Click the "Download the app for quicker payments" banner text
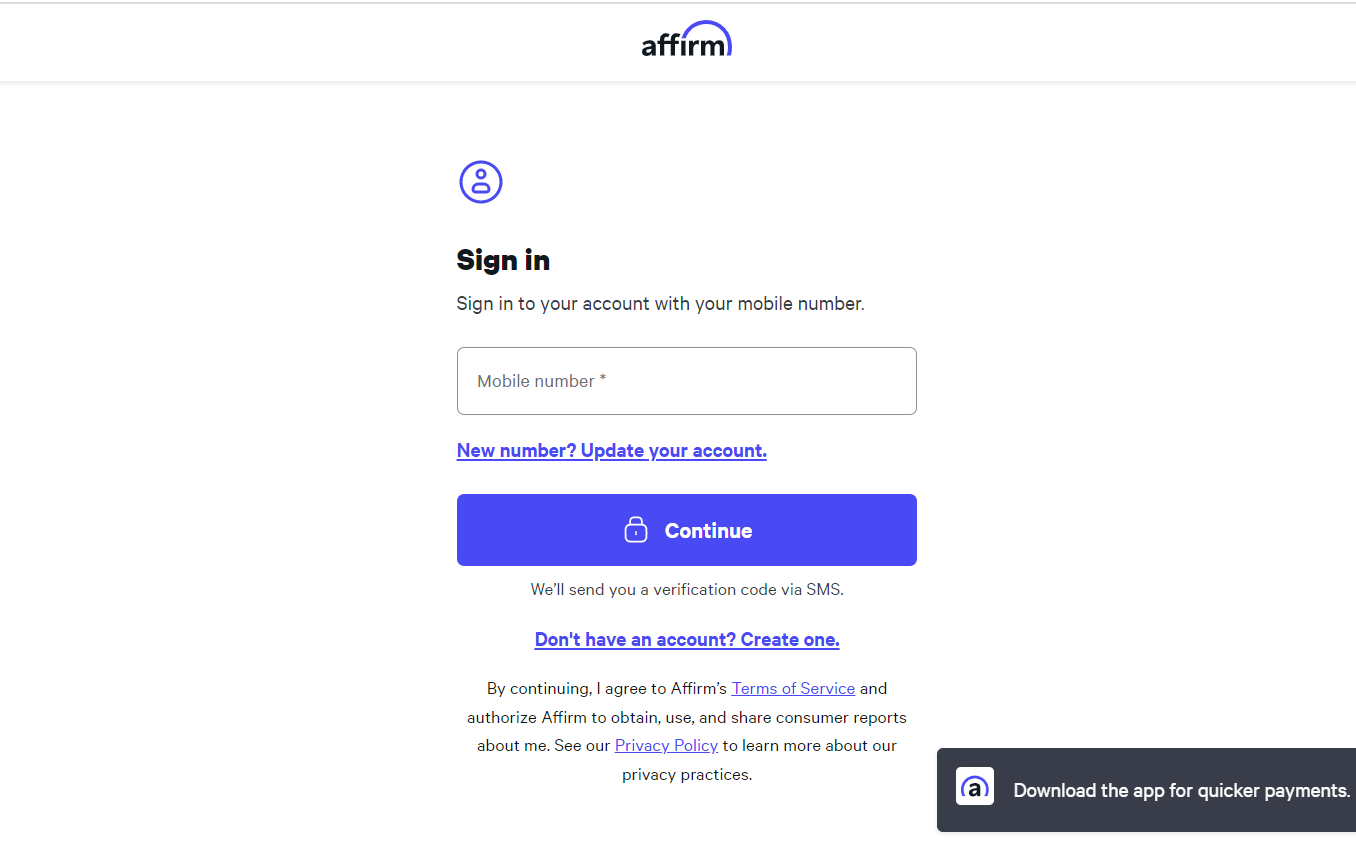The width and height of the screenshot is (1356, 852). 1181,791
